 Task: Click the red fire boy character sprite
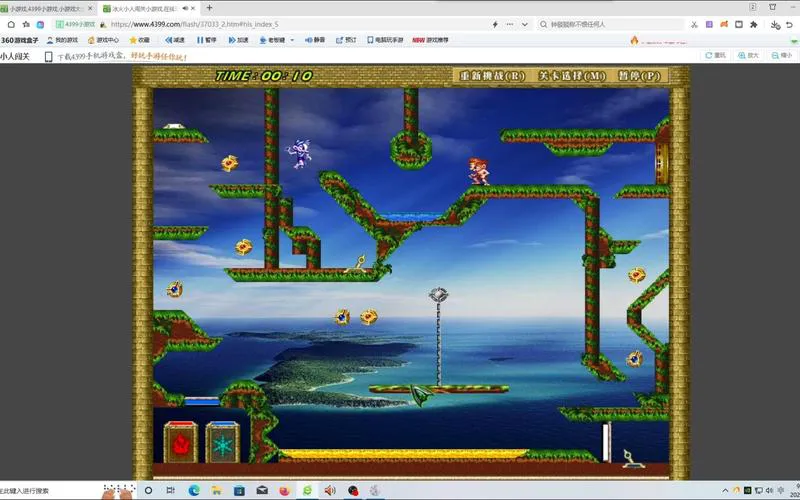point(479,171)
